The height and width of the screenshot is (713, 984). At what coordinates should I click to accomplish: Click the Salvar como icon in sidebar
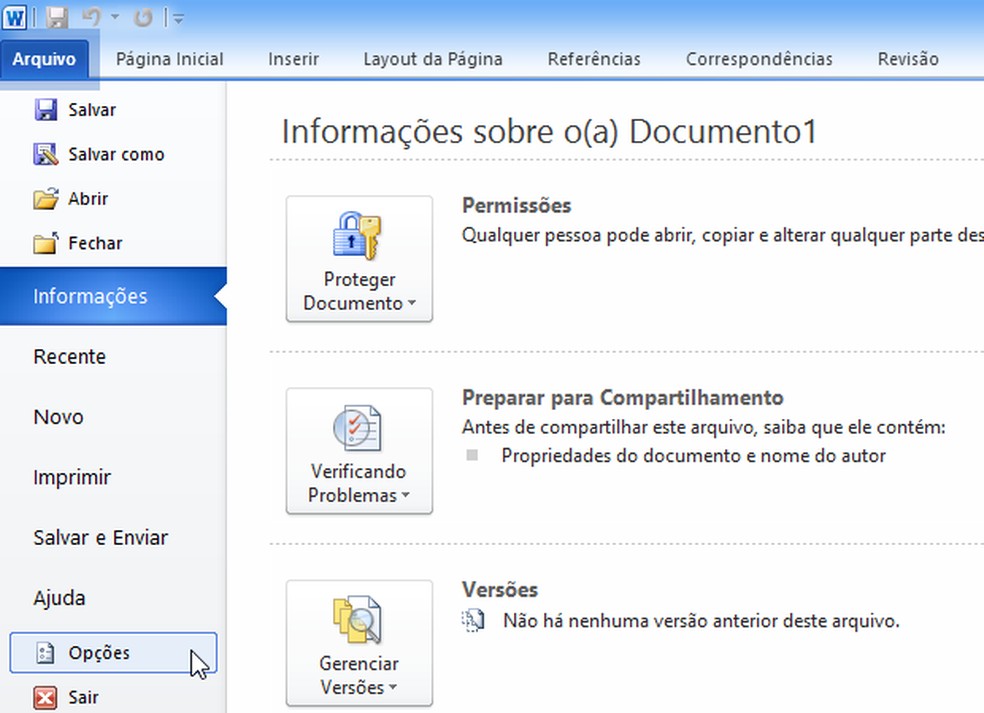(48, 154)
